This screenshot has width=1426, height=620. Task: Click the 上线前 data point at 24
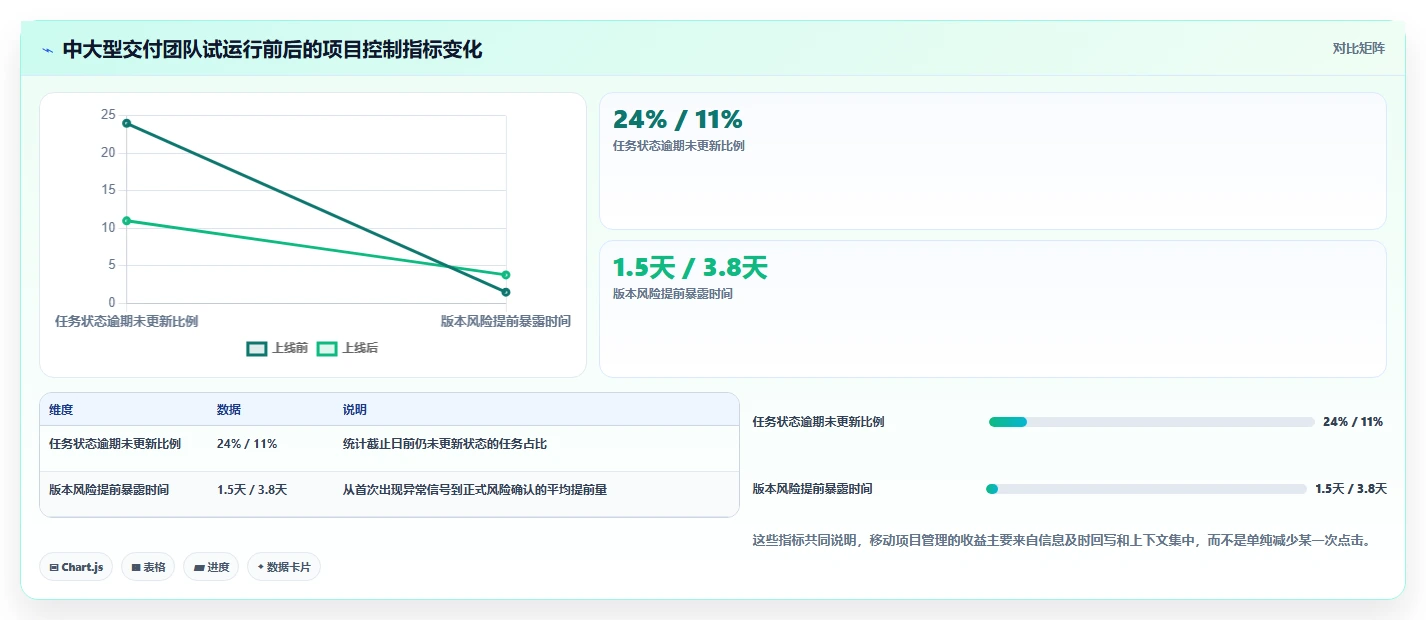(126, 123)
